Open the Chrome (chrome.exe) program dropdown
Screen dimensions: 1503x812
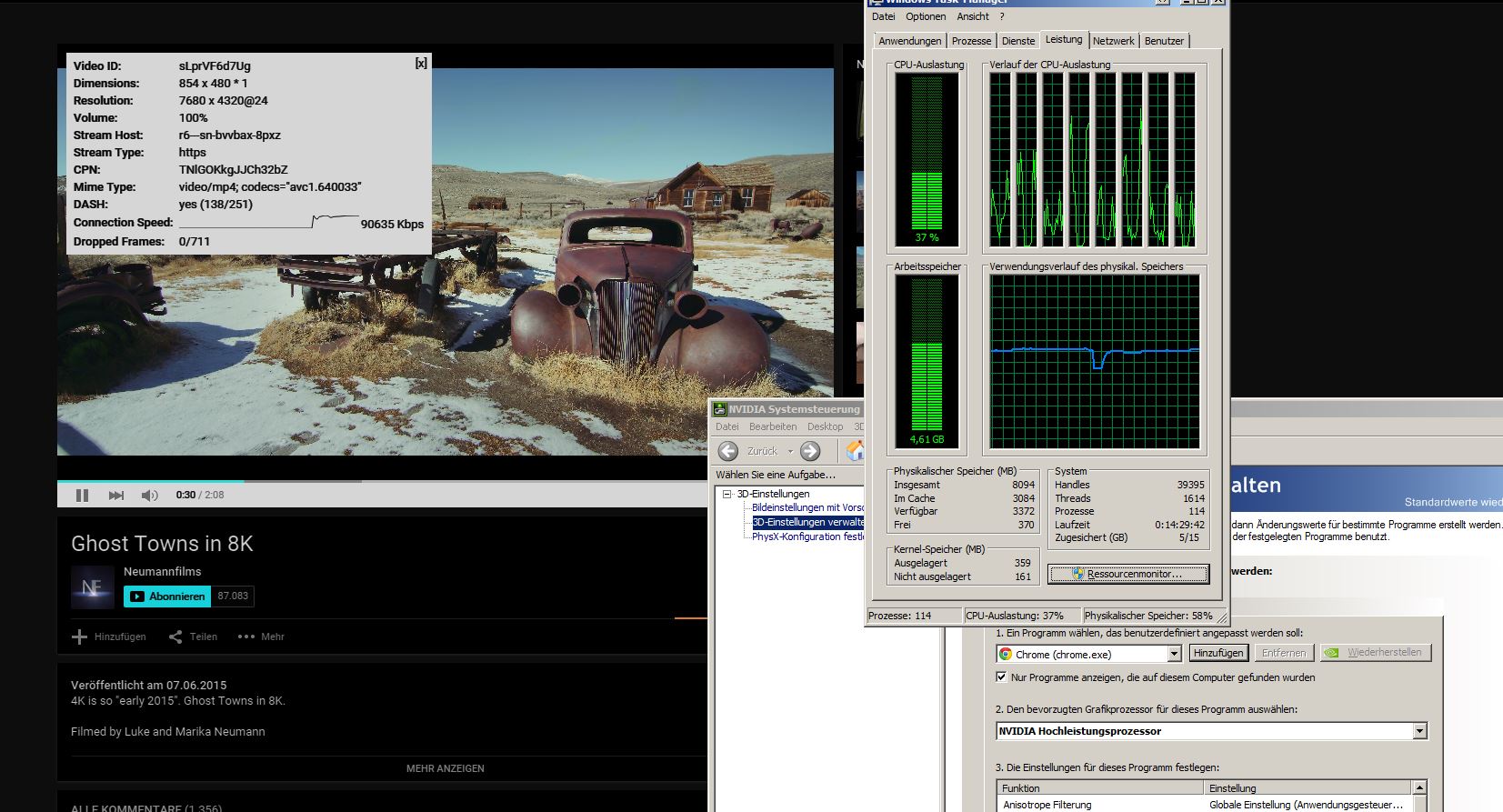click(x=1174, y=654)
